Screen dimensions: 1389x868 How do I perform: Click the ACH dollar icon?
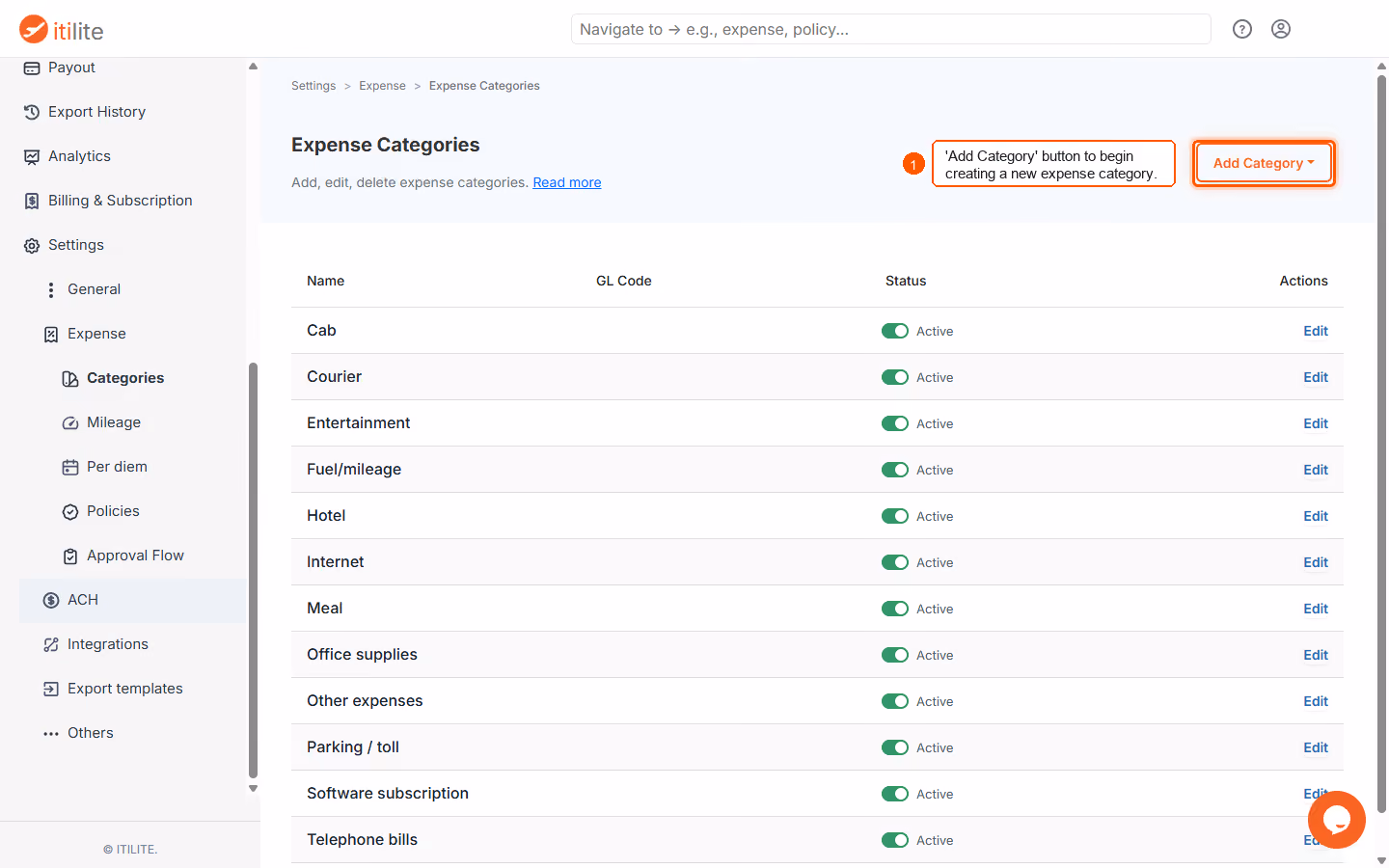(x=51, y=600)
